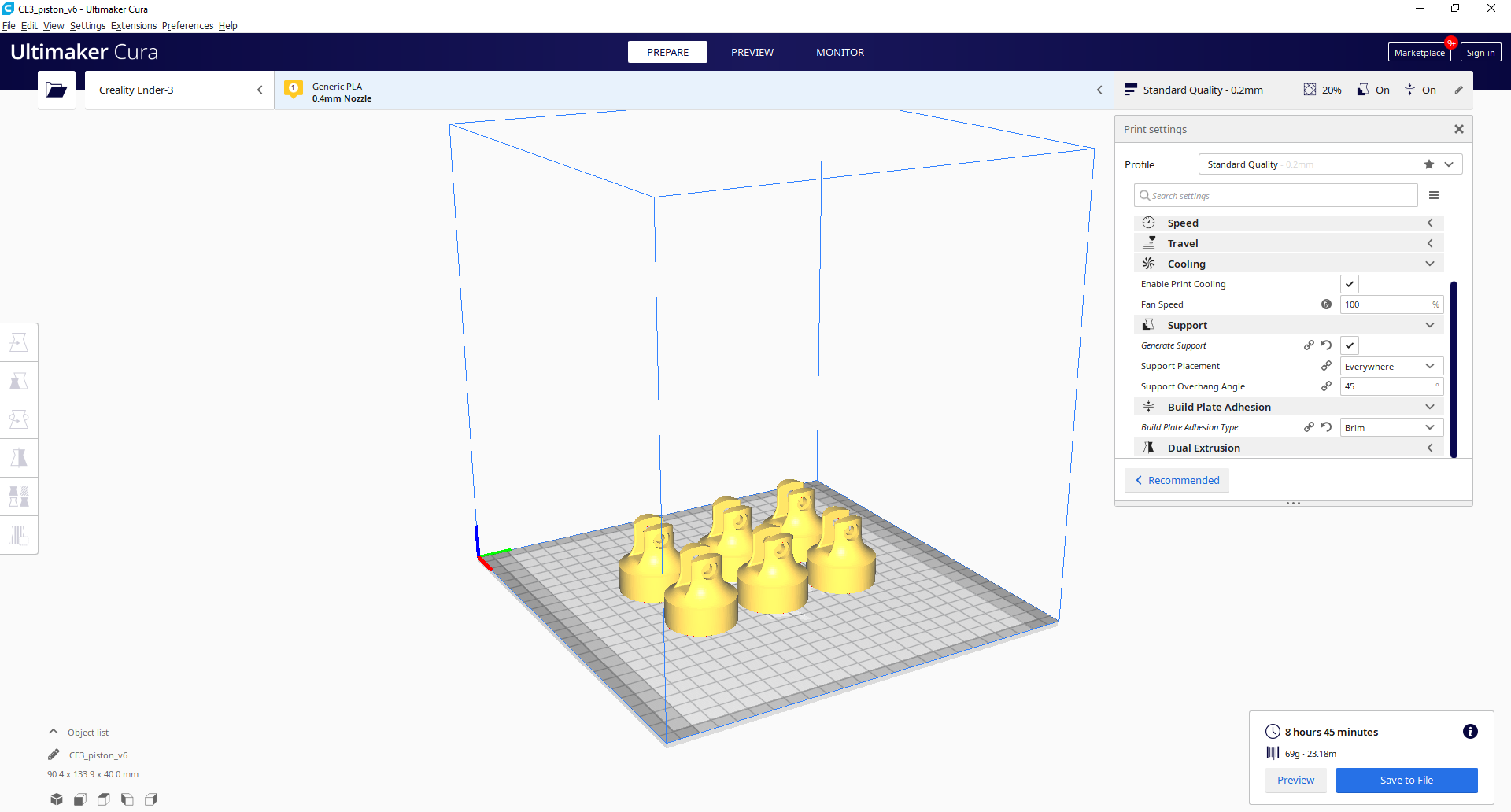Click the Search settings field

(x=1276, y=195)
